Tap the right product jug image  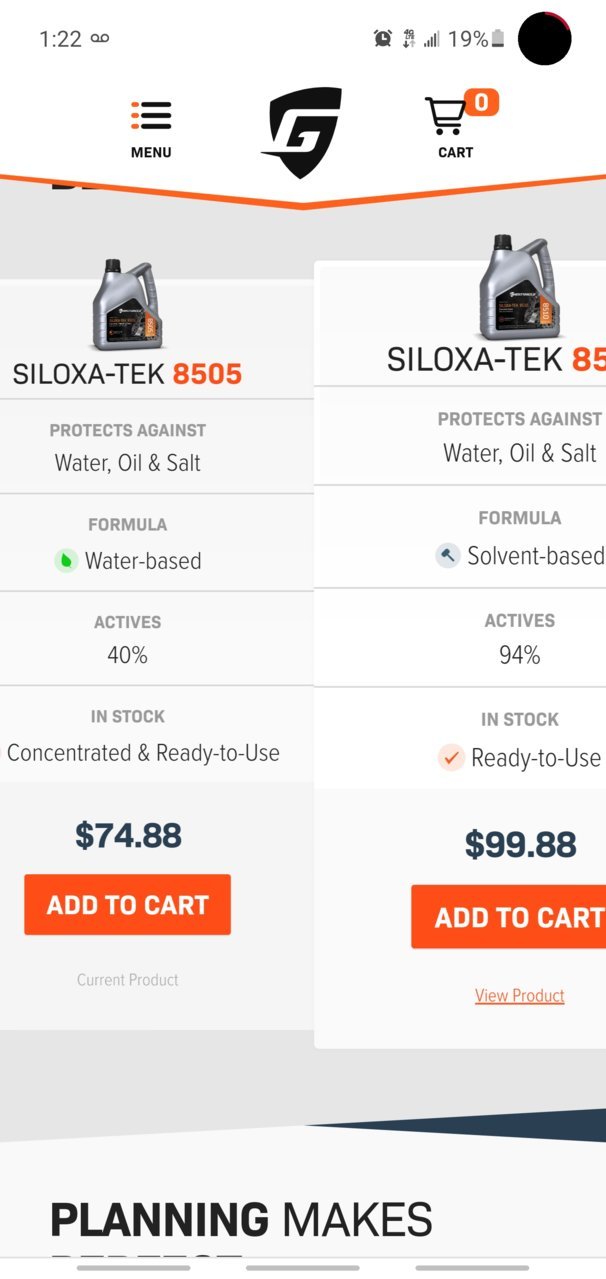512,288
